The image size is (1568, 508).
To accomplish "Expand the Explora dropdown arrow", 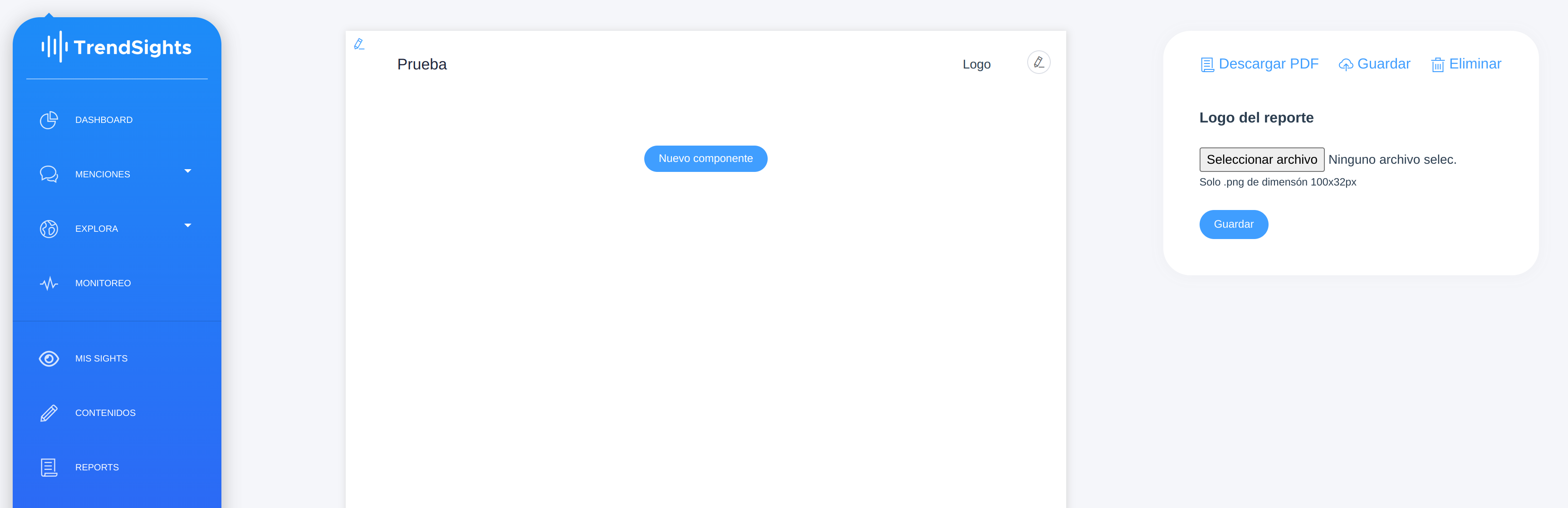I will click(187, 225).
